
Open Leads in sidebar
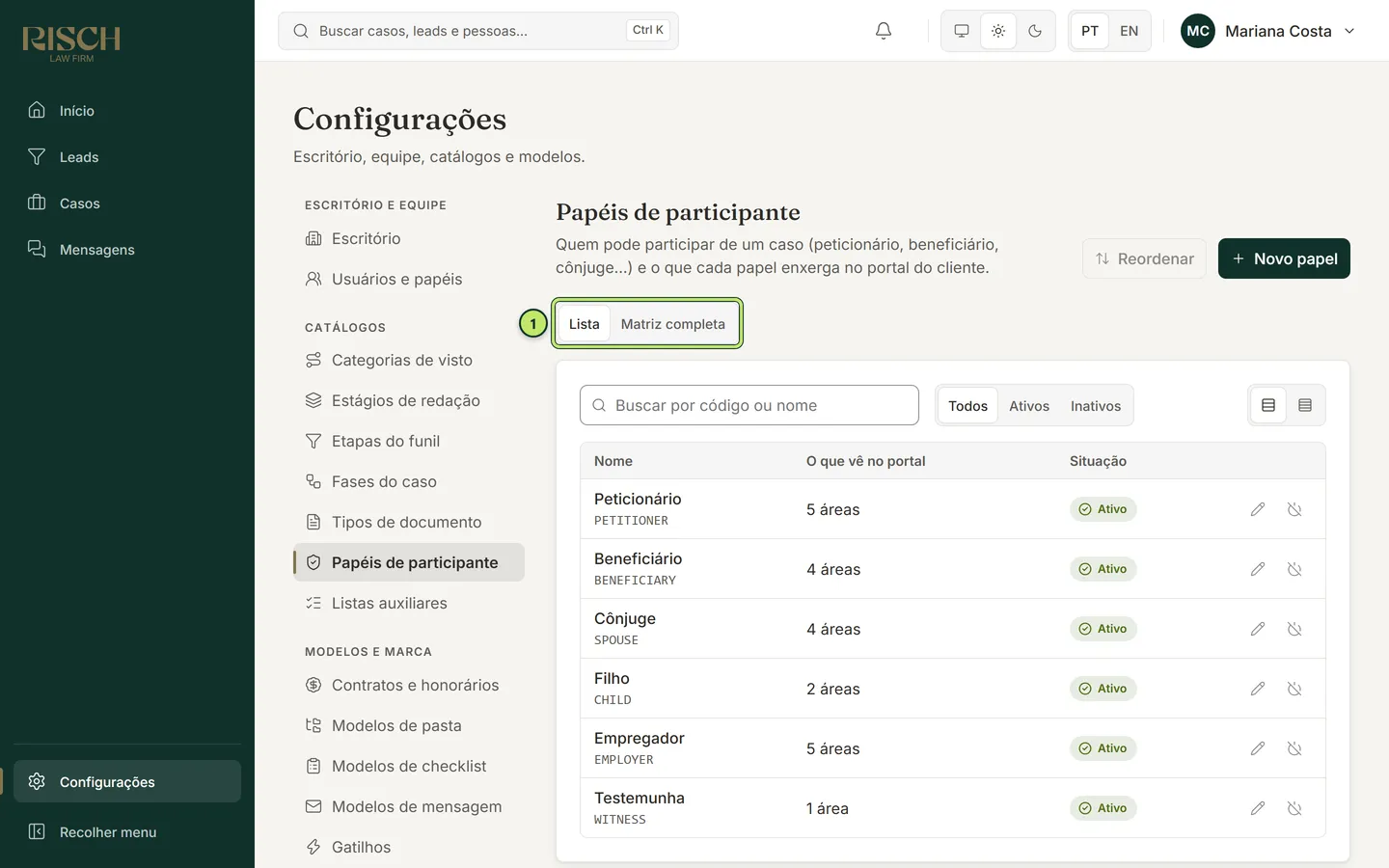coord(127,157)
